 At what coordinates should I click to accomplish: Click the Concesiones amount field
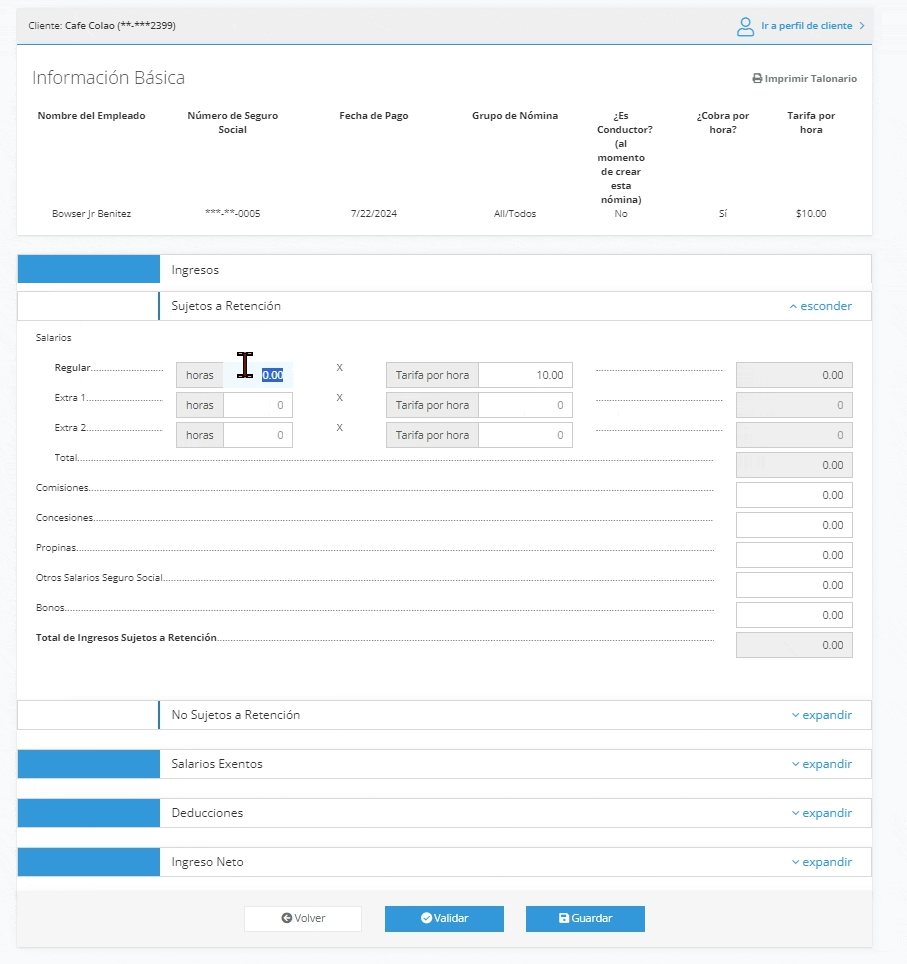(x=794, y=525)
